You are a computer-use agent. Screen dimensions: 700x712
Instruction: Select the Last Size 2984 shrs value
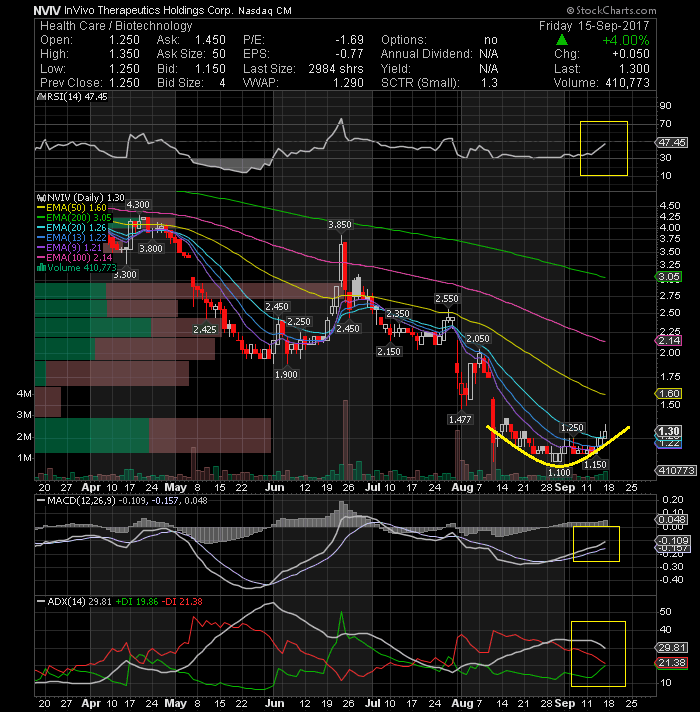click(x=336, y=69)
